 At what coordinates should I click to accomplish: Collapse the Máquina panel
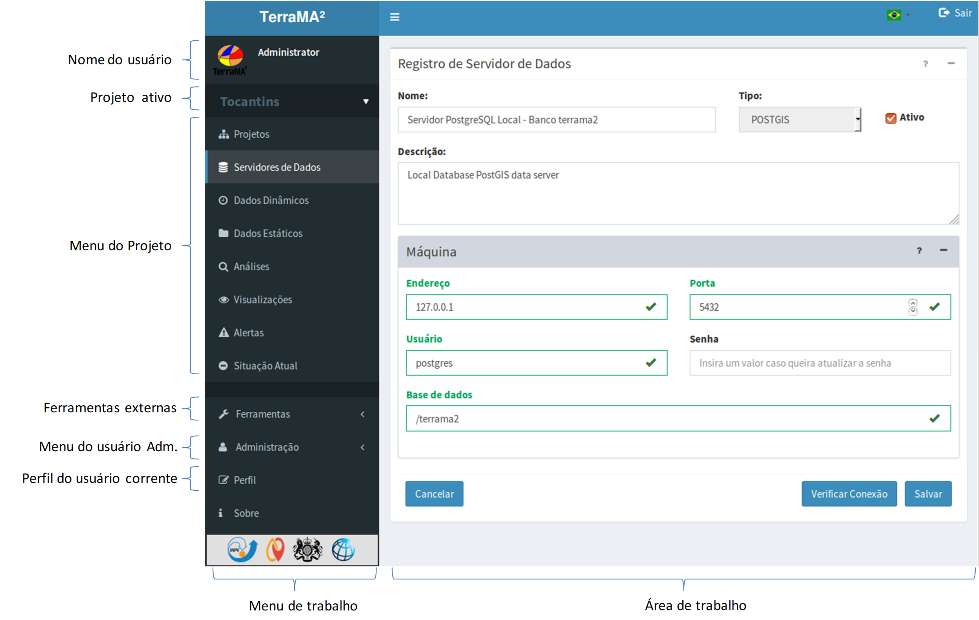(x=943, y=250)
